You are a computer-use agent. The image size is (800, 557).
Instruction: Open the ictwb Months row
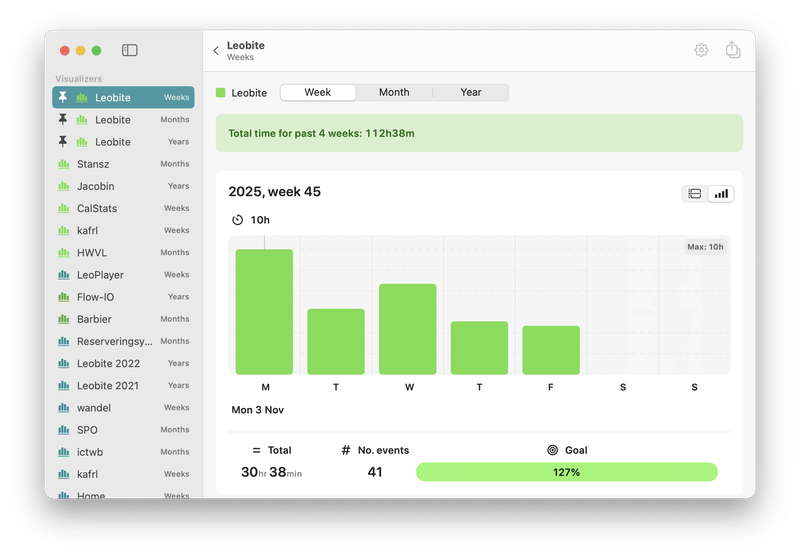click(x=123, y=452)
